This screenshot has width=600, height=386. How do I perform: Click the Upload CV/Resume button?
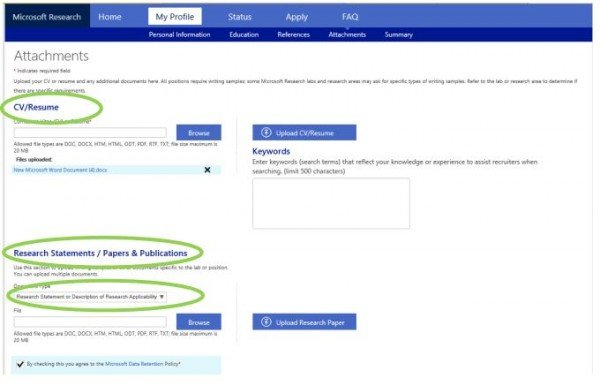[304, 132]
